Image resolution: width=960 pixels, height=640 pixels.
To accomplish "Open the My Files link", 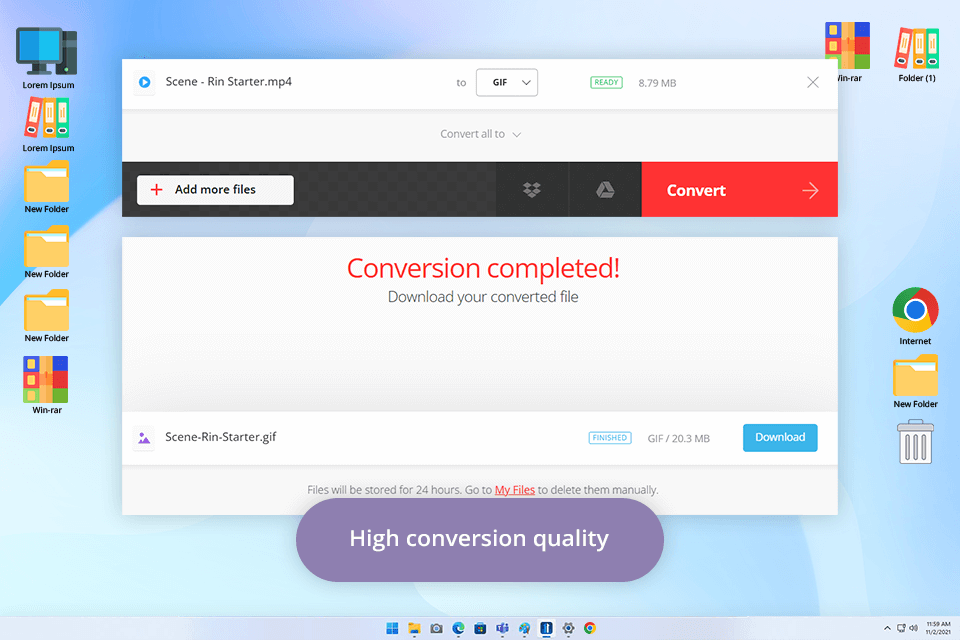I will (x=514, y=490).
